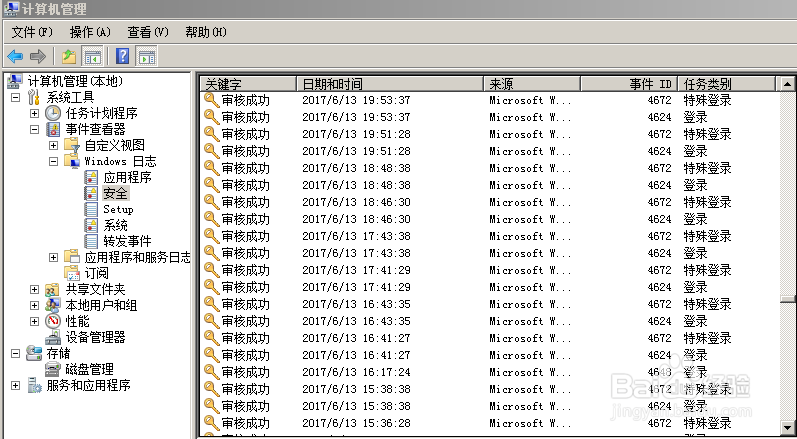Collapse the 事件查看器 node
The image size is (797, 439).
[34, 129]
